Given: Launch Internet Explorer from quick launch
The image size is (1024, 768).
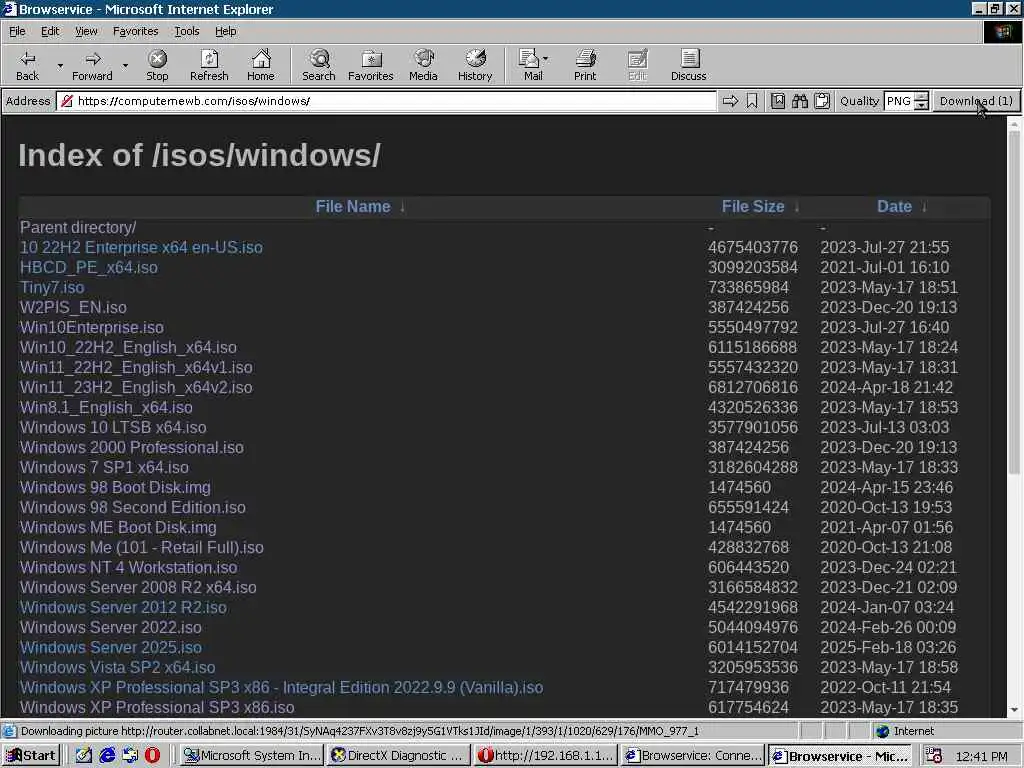Looking at the screenshot, I should tap(107, 756).
